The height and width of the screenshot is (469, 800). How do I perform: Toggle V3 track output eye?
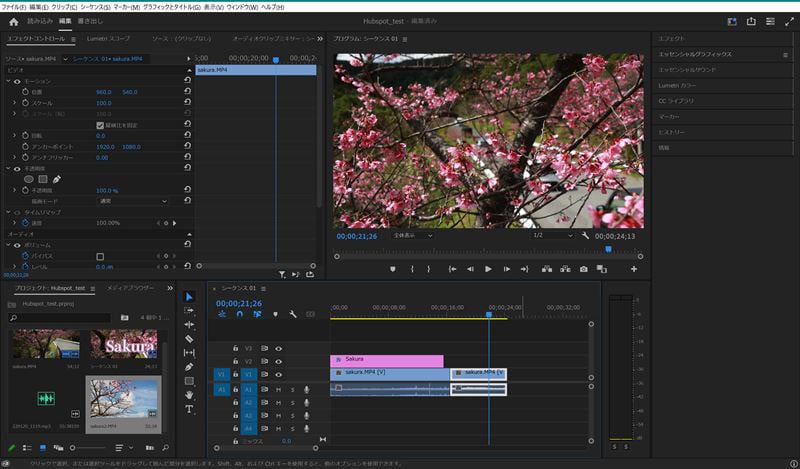coord(279,349)
